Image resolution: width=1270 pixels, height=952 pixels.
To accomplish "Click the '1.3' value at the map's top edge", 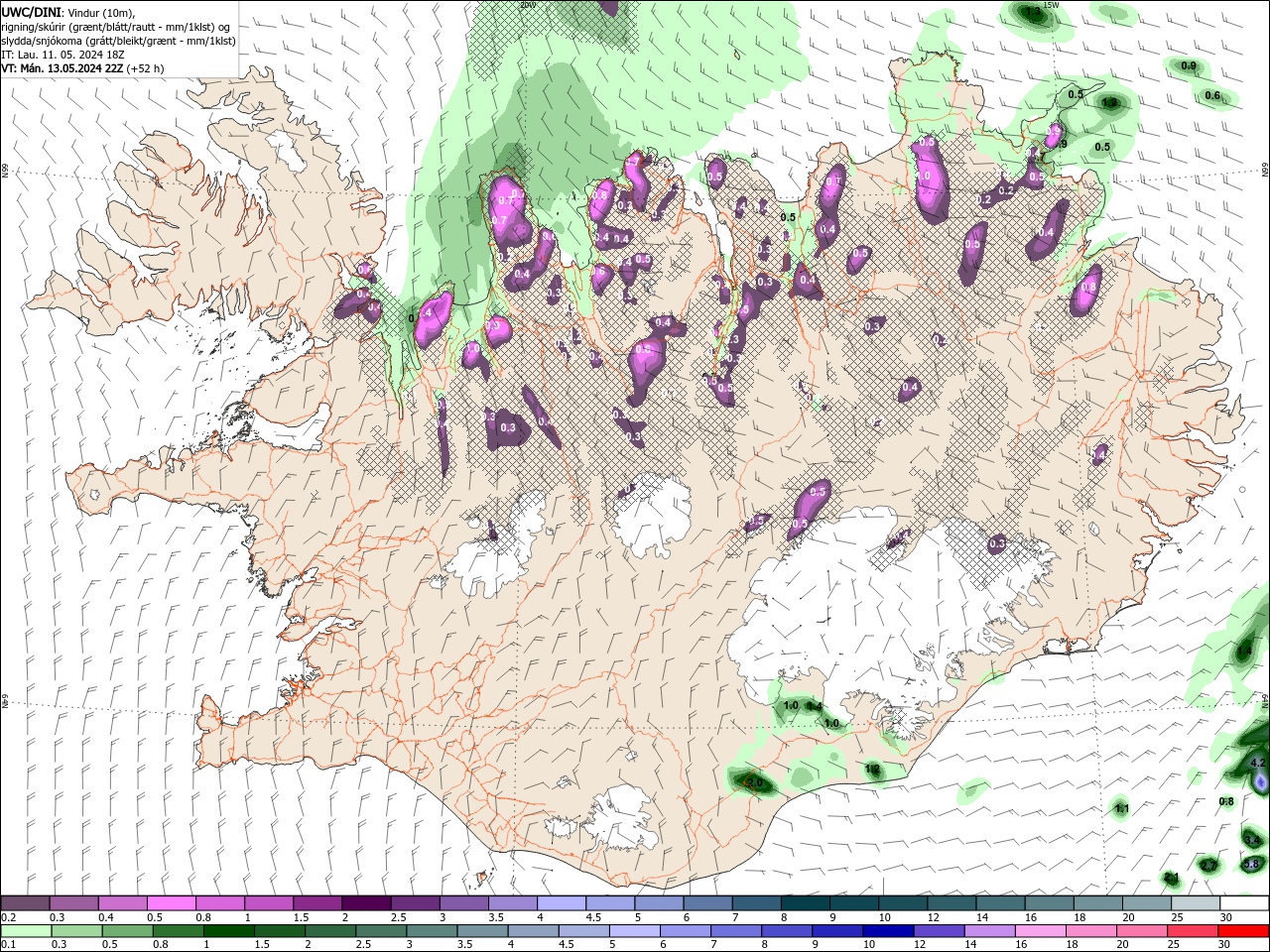I will click(x=1033, y=12).
